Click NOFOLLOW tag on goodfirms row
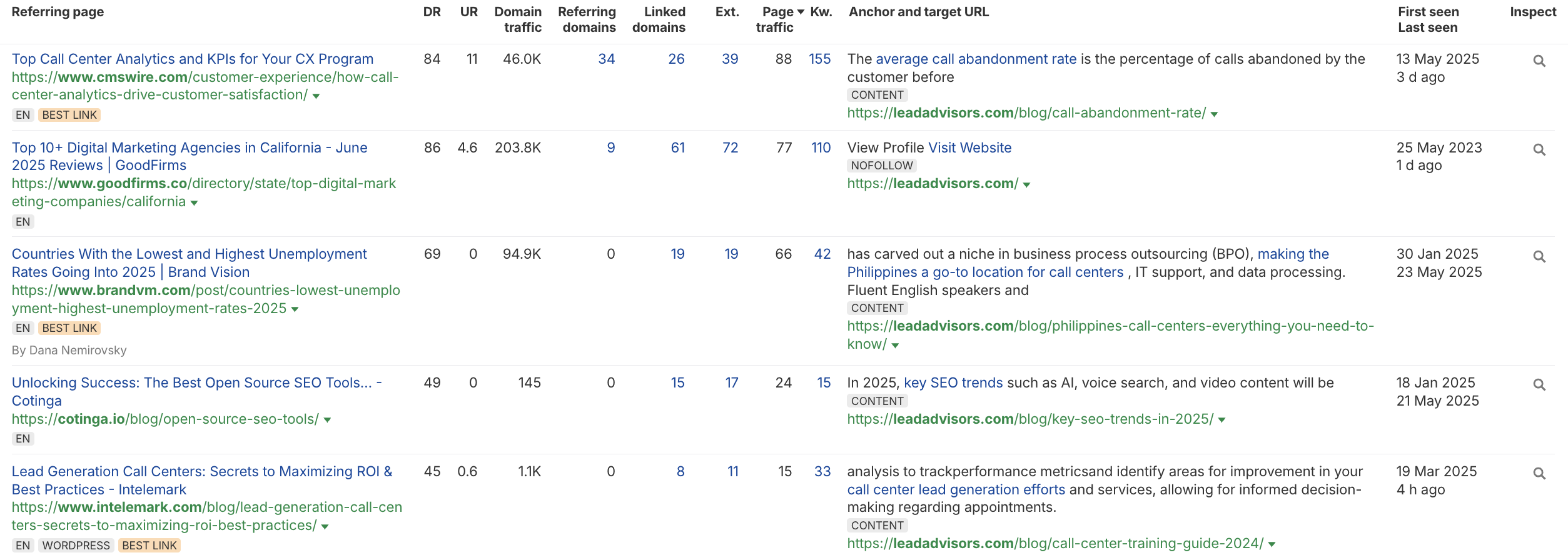The width and height of the screenshot is (1568, 555). [x=882, y=166]
